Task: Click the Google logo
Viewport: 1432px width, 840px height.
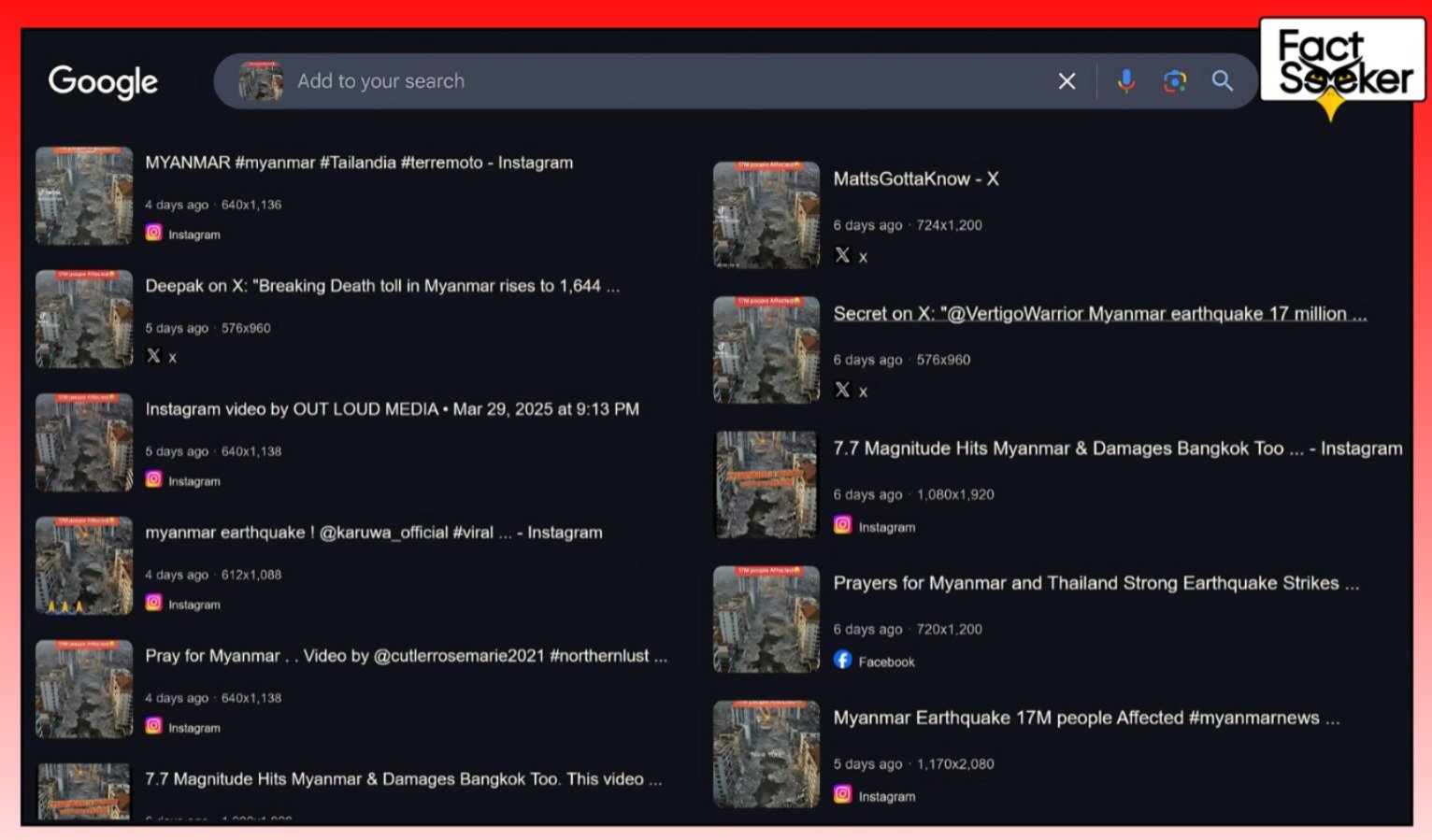Action: [103, 81]
